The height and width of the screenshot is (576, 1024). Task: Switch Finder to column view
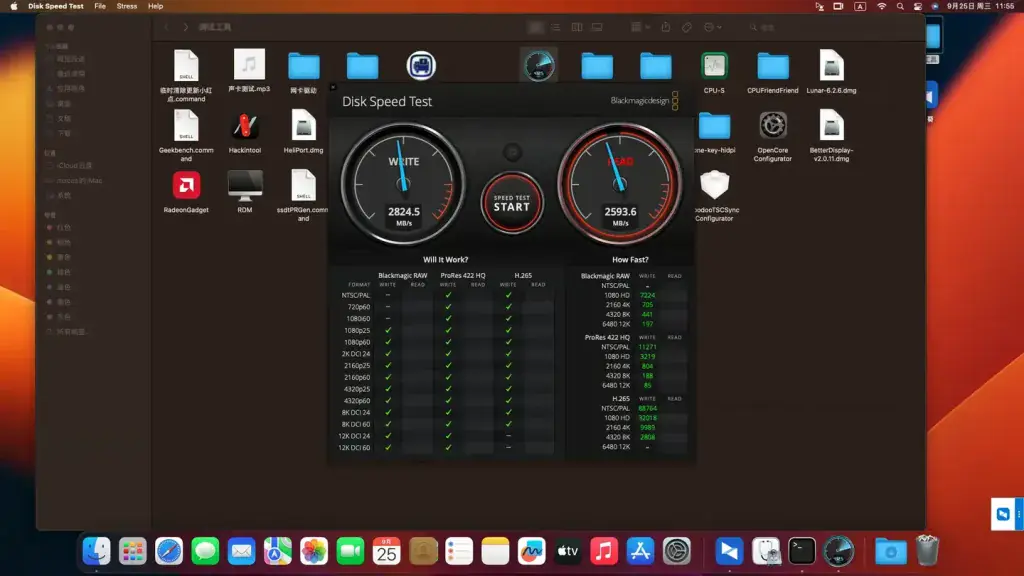[577, 27]
